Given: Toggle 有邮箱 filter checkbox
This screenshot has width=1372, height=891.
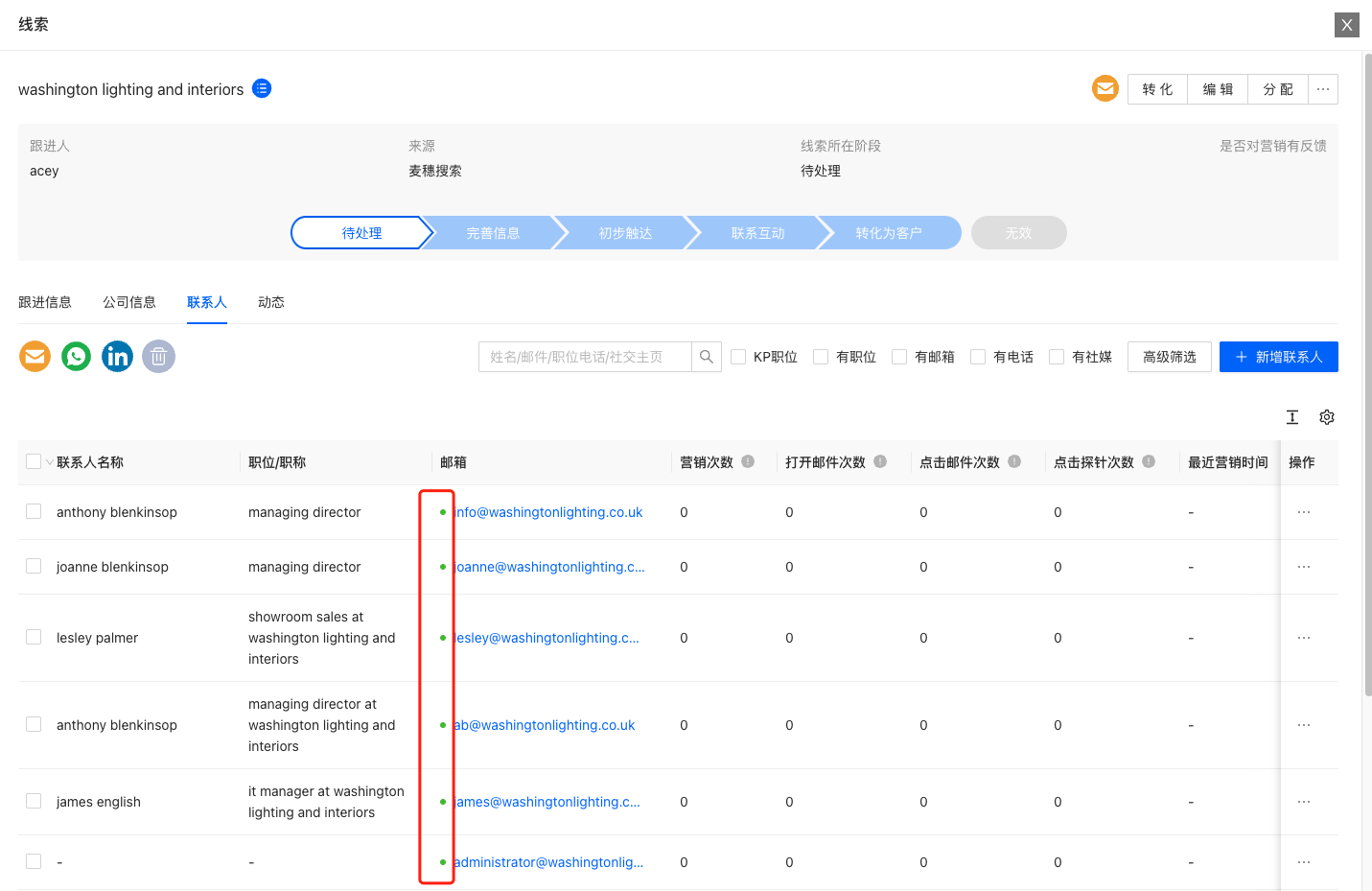Looking at the screenshot, I should pos(899,357).
